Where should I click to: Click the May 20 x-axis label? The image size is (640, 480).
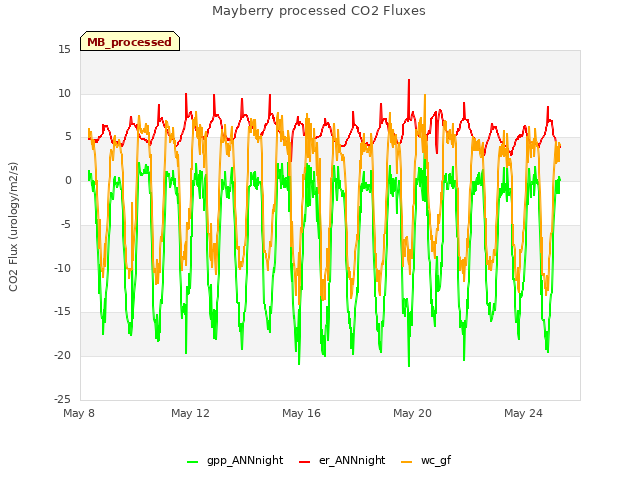(x=412, y=413)
